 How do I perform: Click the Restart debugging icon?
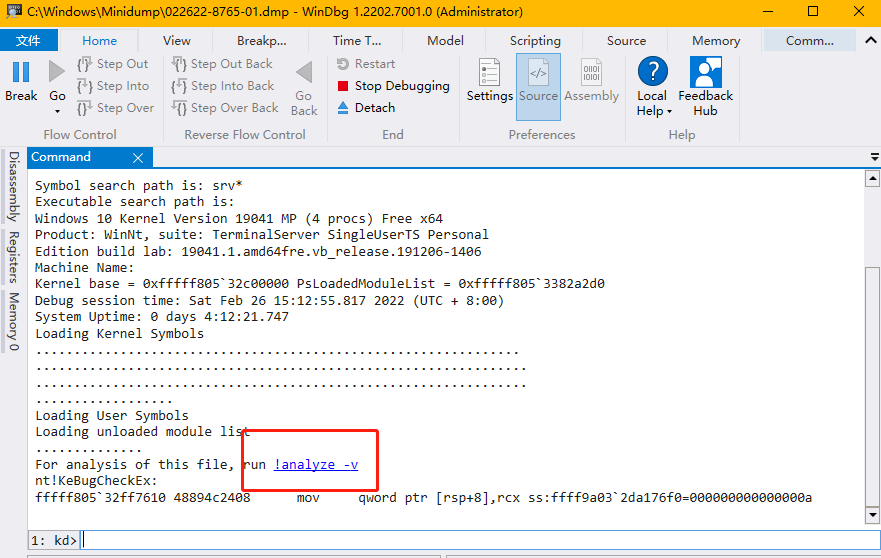(344, 64)
